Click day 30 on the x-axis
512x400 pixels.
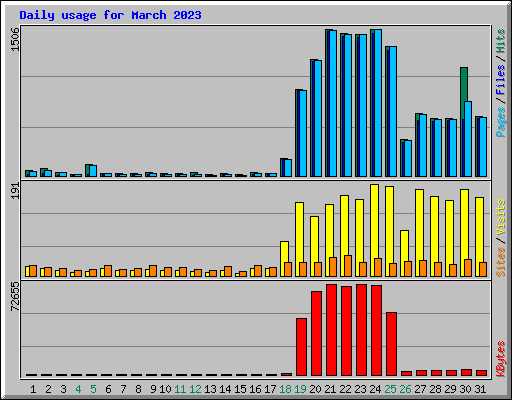coord(465,389)
